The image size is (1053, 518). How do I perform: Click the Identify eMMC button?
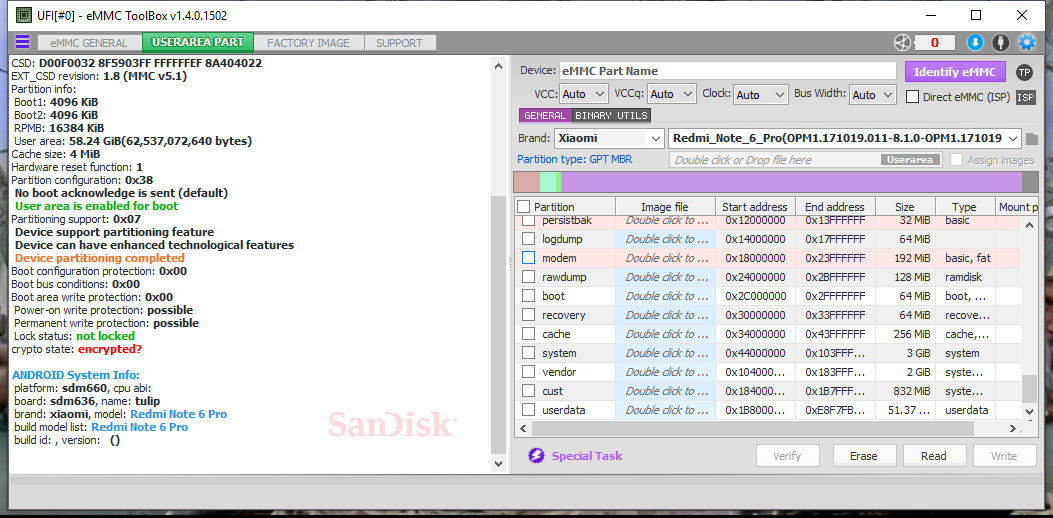click(955, 72)
